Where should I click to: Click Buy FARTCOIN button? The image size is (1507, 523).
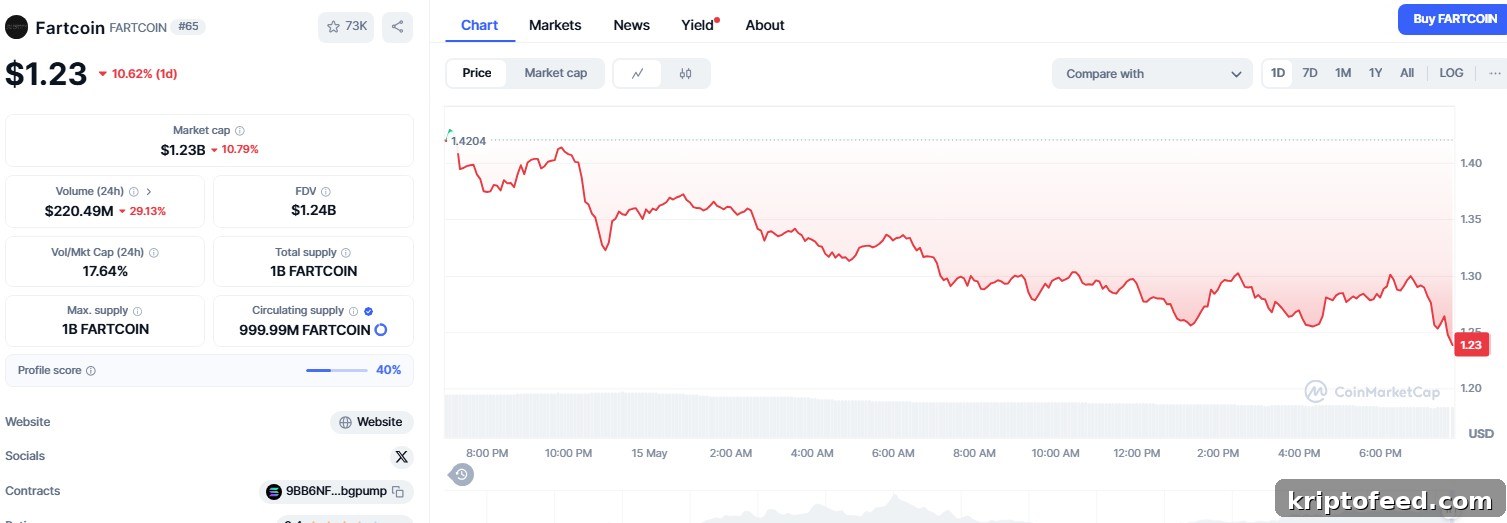pyautogui.click(x=1455, y=19)
